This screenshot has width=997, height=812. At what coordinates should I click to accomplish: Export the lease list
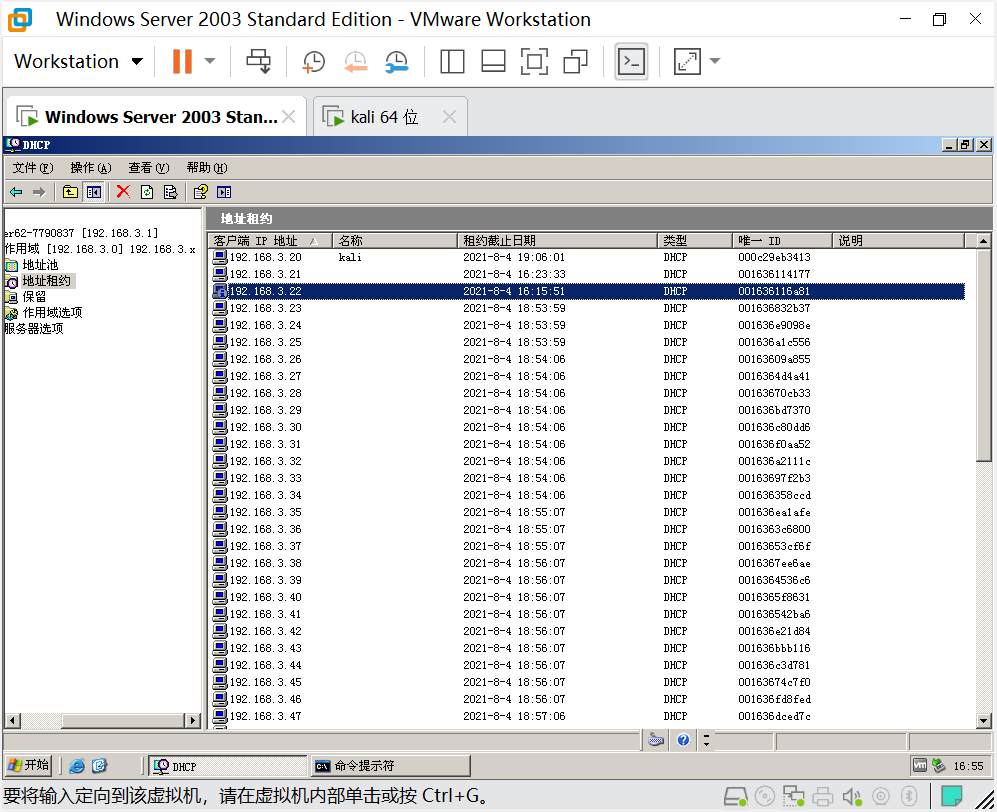point(170,192)
